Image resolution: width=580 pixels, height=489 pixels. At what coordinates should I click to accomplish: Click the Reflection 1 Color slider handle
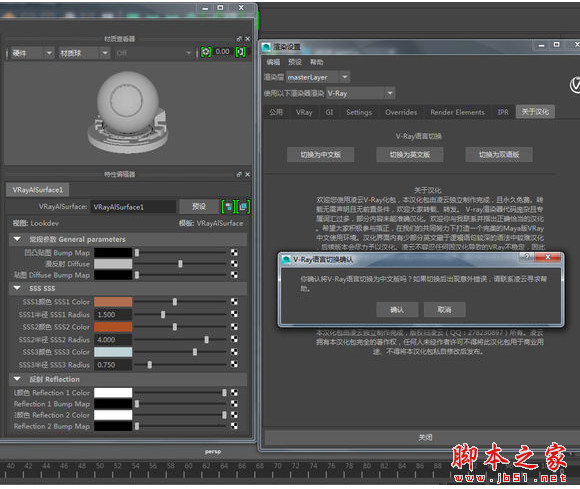224,392
